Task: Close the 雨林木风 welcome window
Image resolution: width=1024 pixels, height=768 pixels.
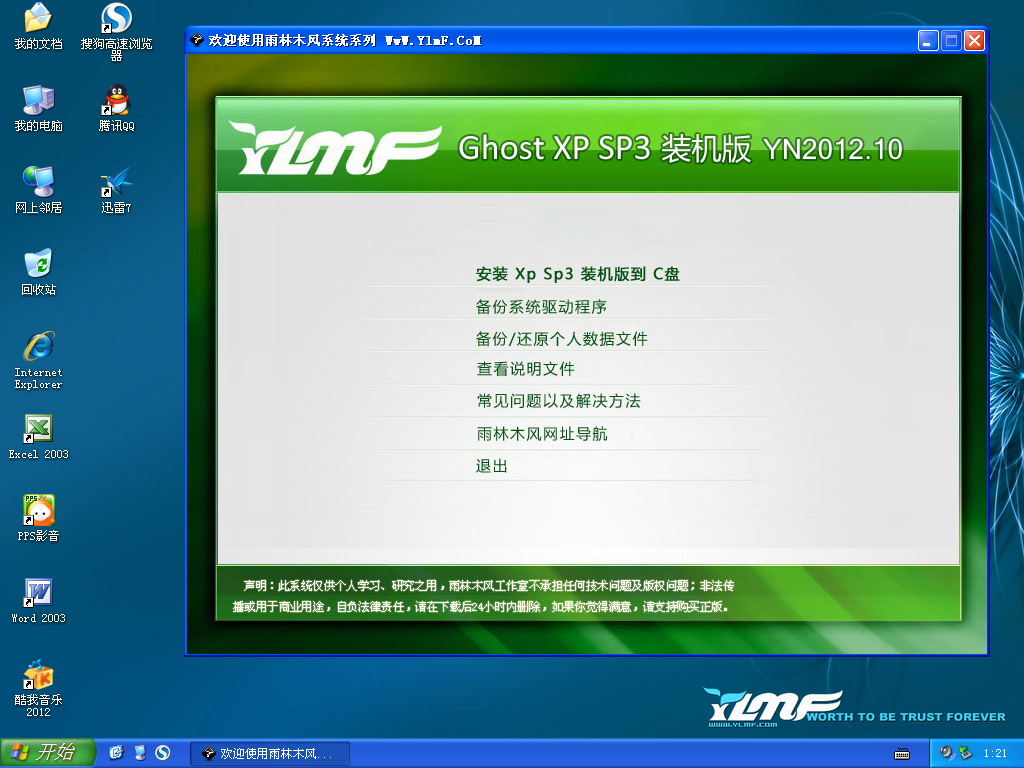Action: pyautogui.click(x=974, y=40)
